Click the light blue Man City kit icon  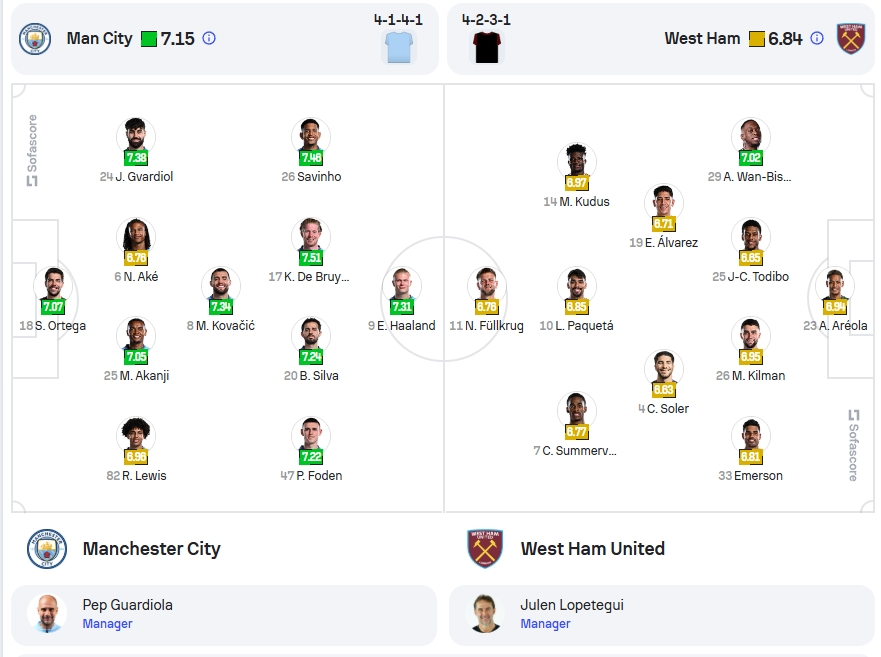tap(399, 47)
